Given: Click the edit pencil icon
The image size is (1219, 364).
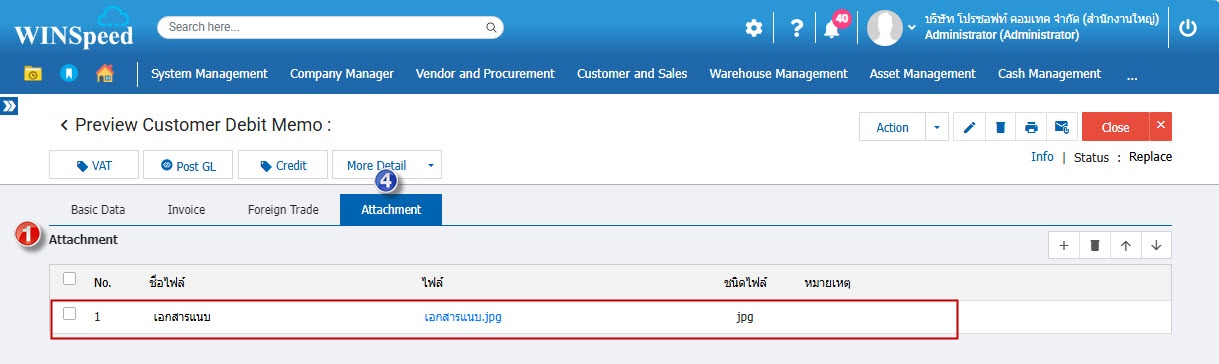Looking at the screenshot, I should (969, 127).
